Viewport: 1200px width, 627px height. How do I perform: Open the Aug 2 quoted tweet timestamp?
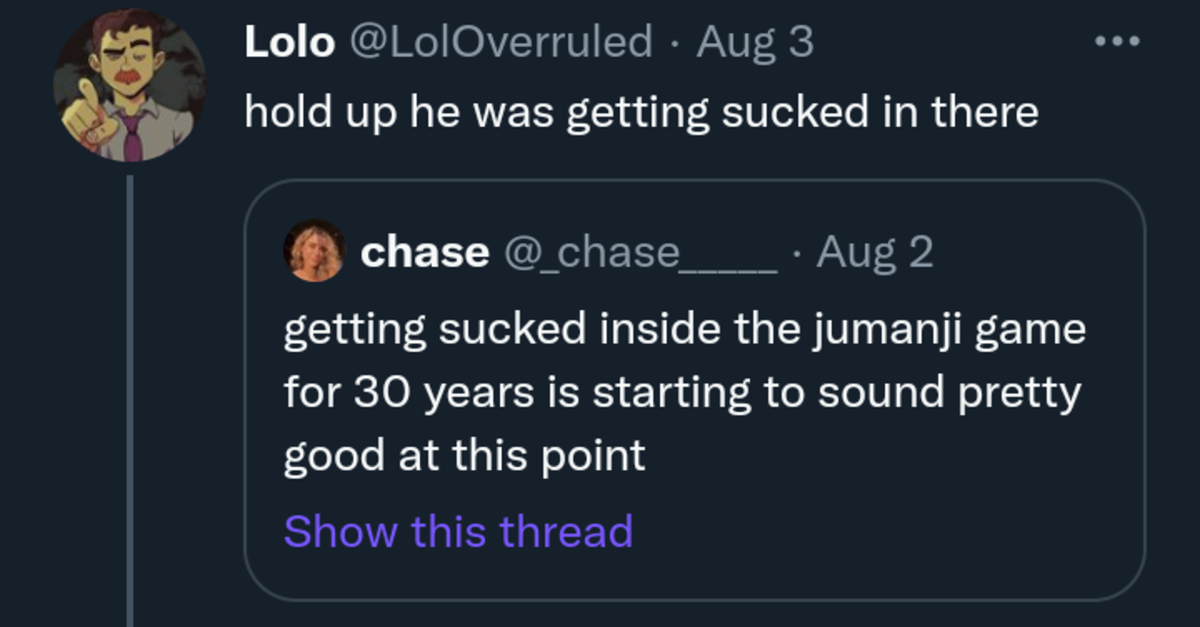pyautogui.click(x=875, y=253)
